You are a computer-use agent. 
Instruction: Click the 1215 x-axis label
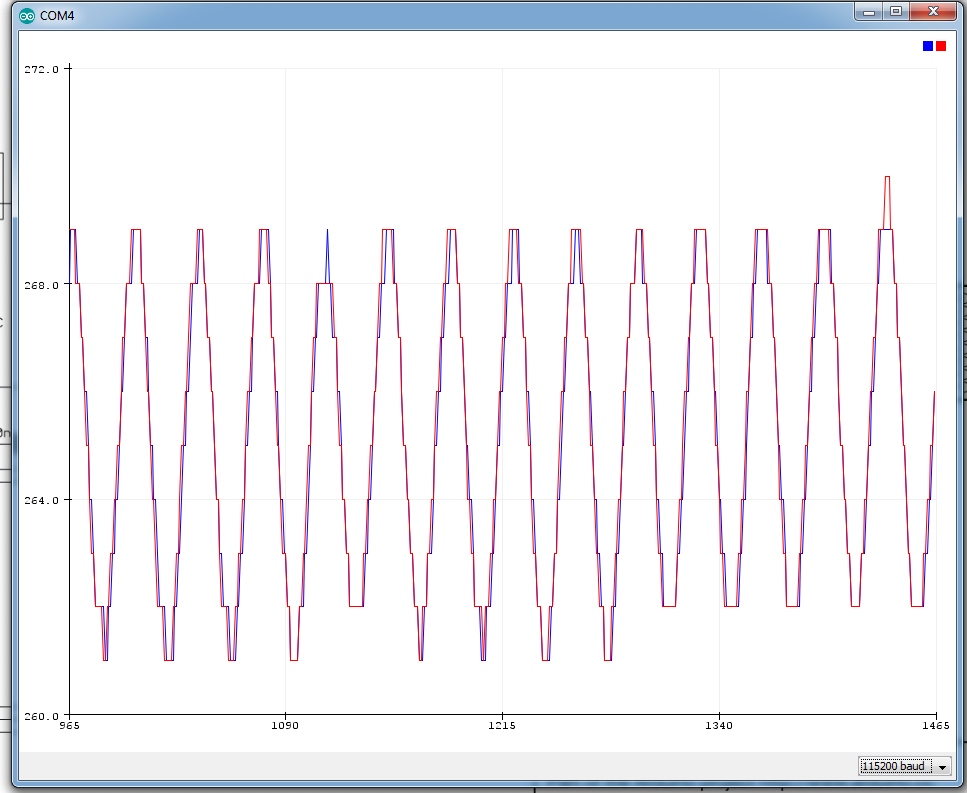[502, 726]
